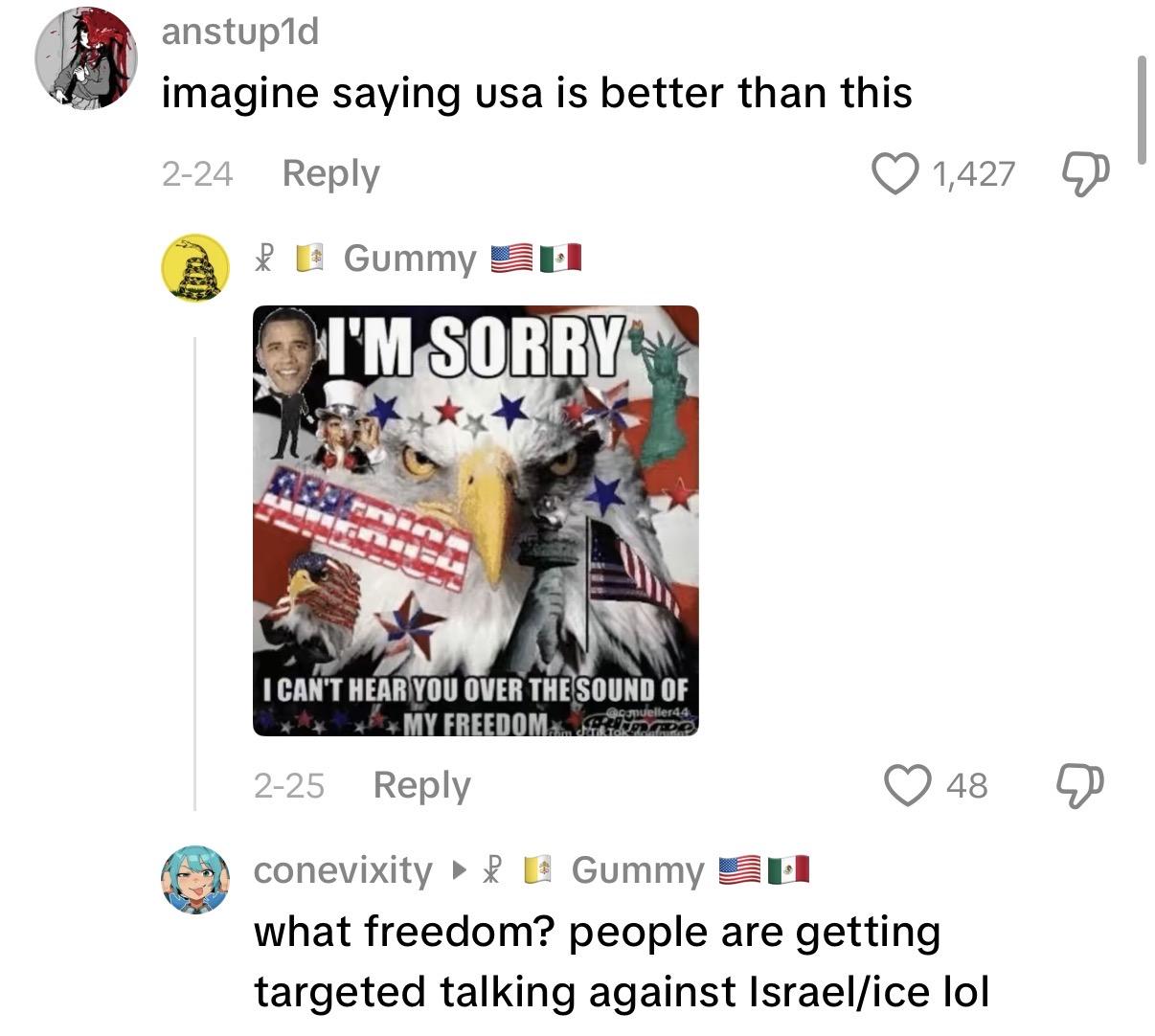
Task: Open anstup1d's profile avatar
Action: coord(86,58)
